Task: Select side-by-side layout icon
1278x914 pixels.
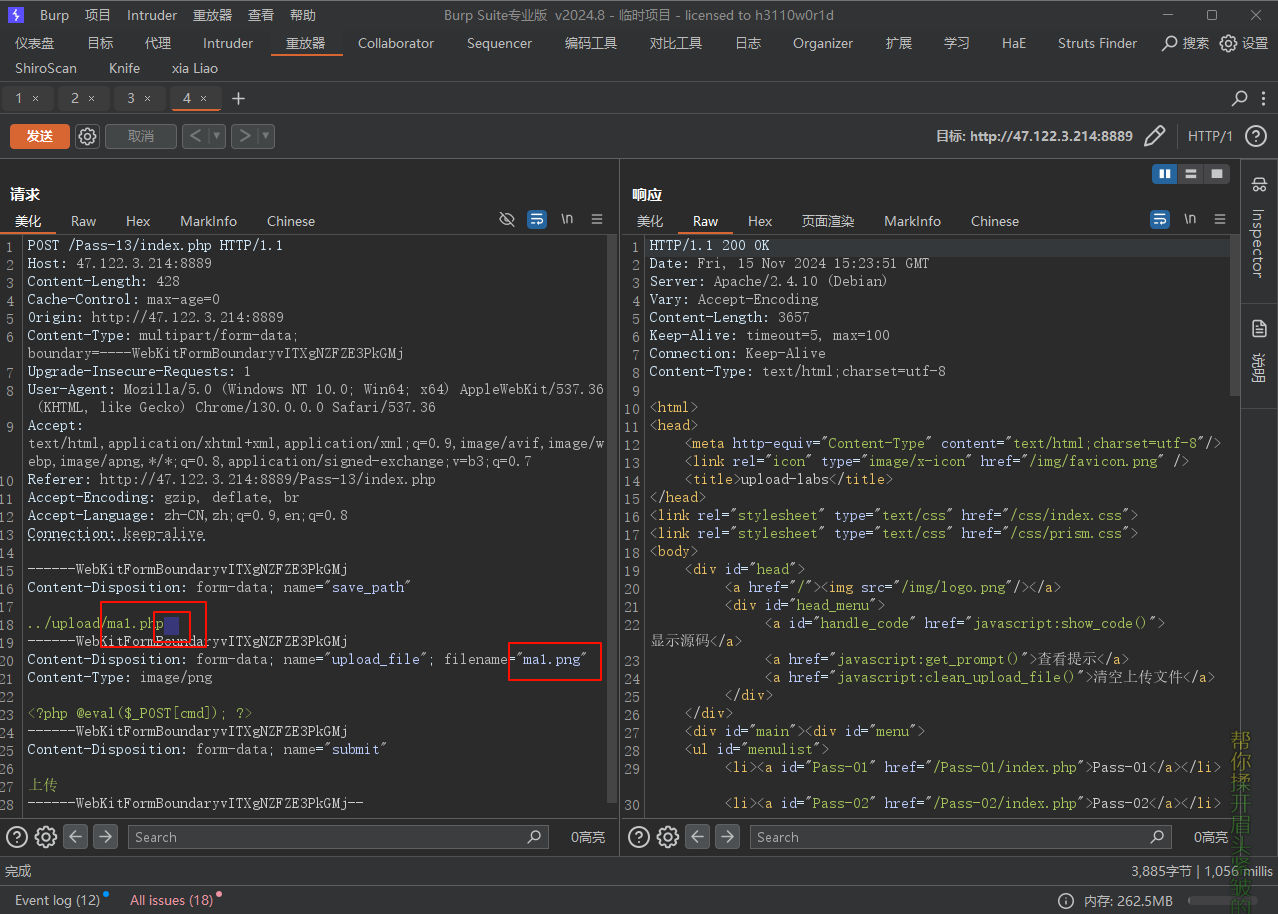Action: coord(1164,174)
